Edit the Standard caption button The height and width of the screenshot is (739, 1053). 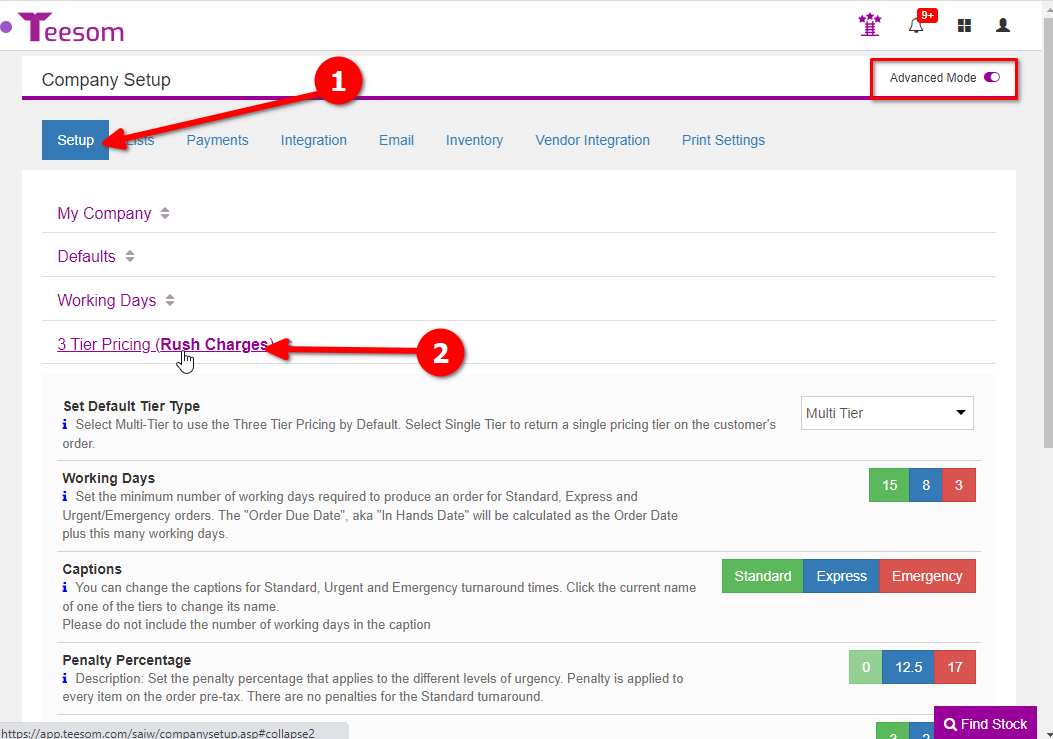(762, 576)
